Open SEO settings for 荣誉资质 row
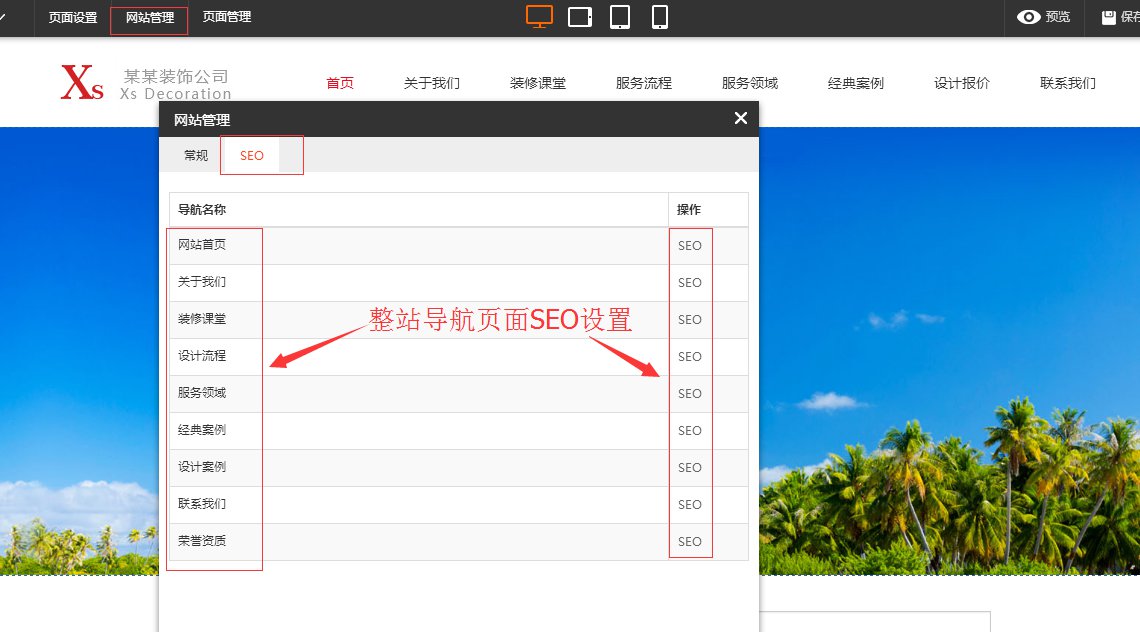This screenshot has width=1140, height=632. tap(690, 542)
